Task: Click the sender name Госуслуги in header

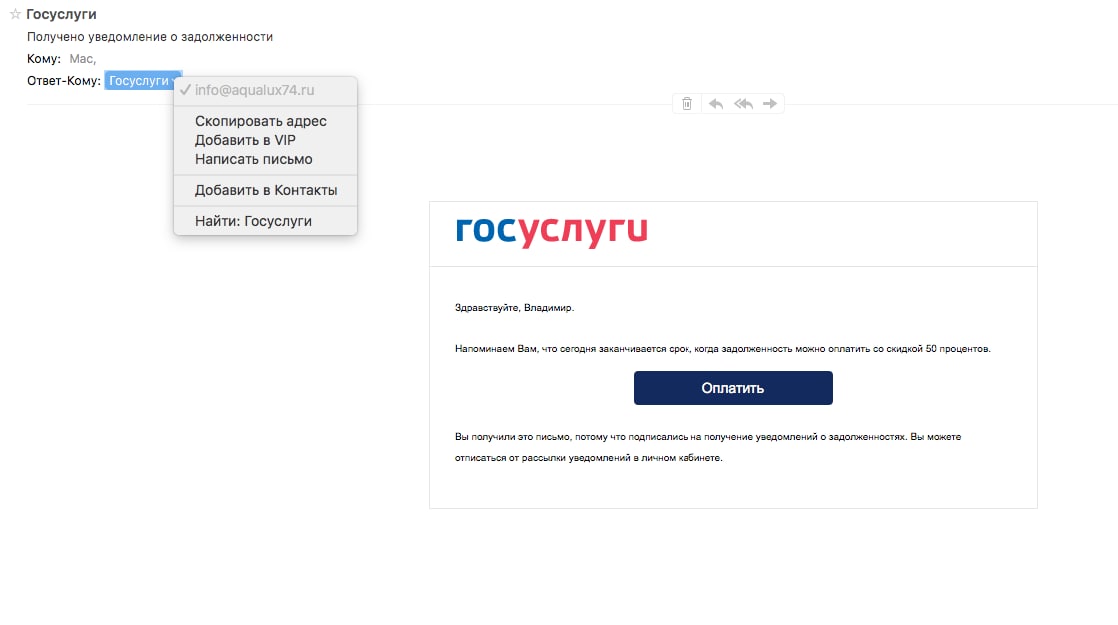Action: click(61, 14)
